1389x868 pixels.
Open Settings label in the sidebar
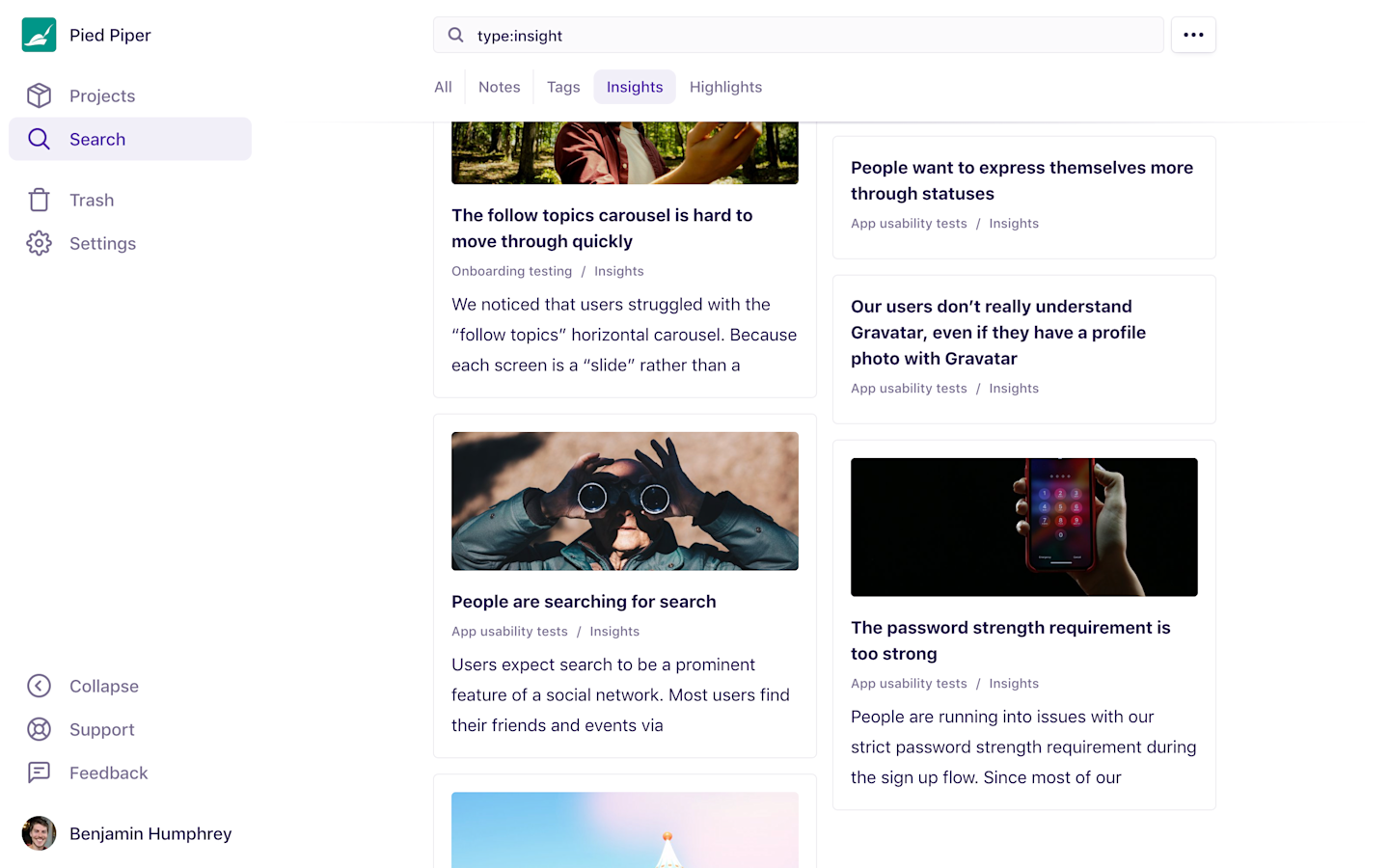click(x=102, y=243)
